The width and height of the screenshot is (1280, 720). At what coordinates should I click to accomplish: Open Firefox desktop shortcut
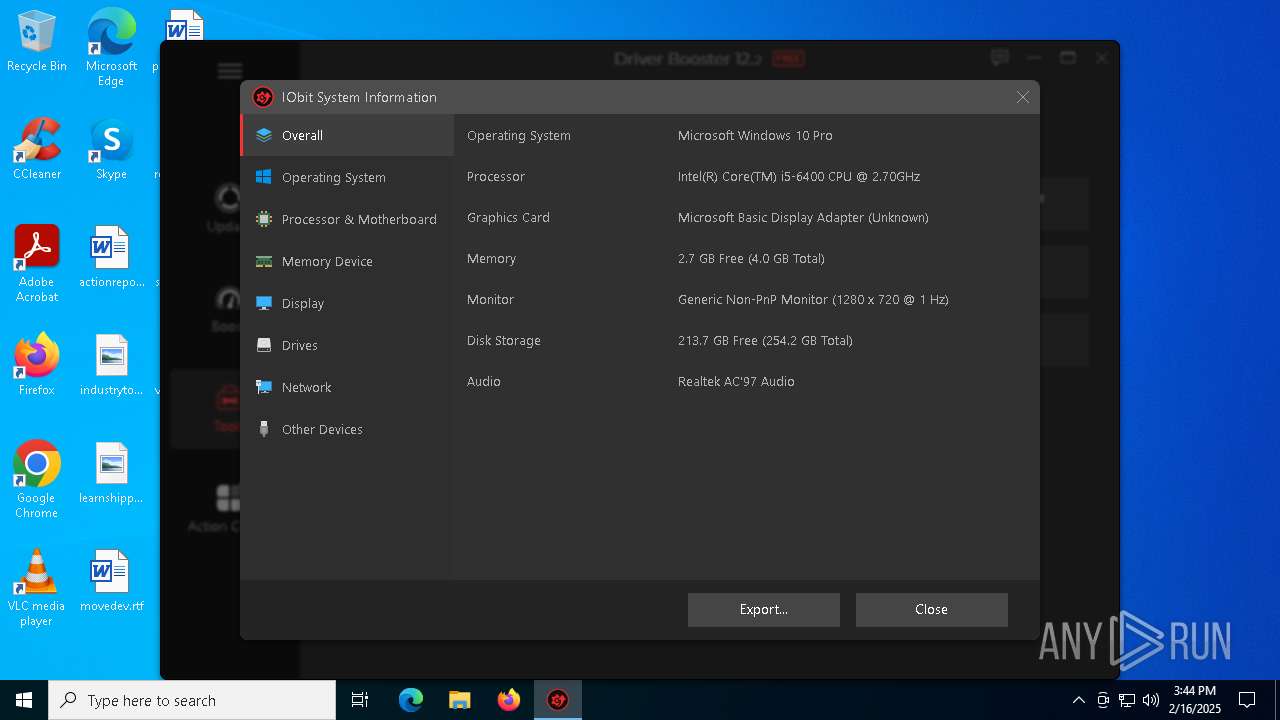(x=37, y=365)
